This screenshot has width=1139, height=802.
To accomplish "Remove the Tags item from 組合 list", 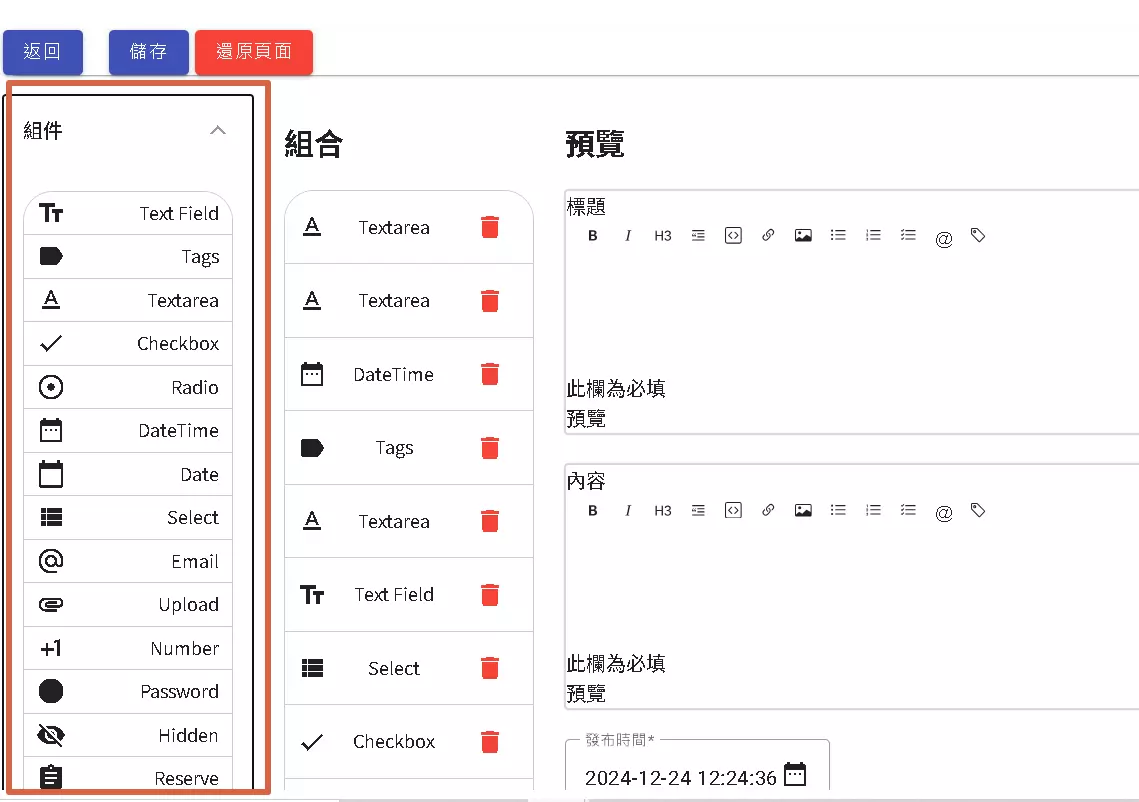I will [x=489, y=448].
